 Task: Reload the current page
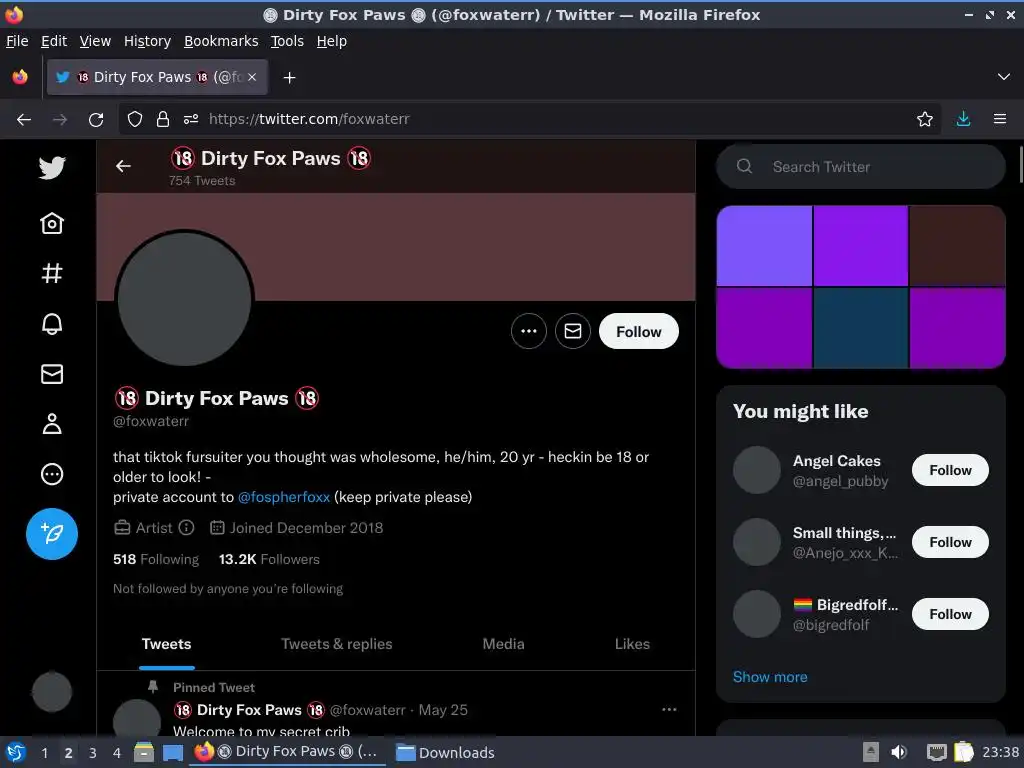96,120
